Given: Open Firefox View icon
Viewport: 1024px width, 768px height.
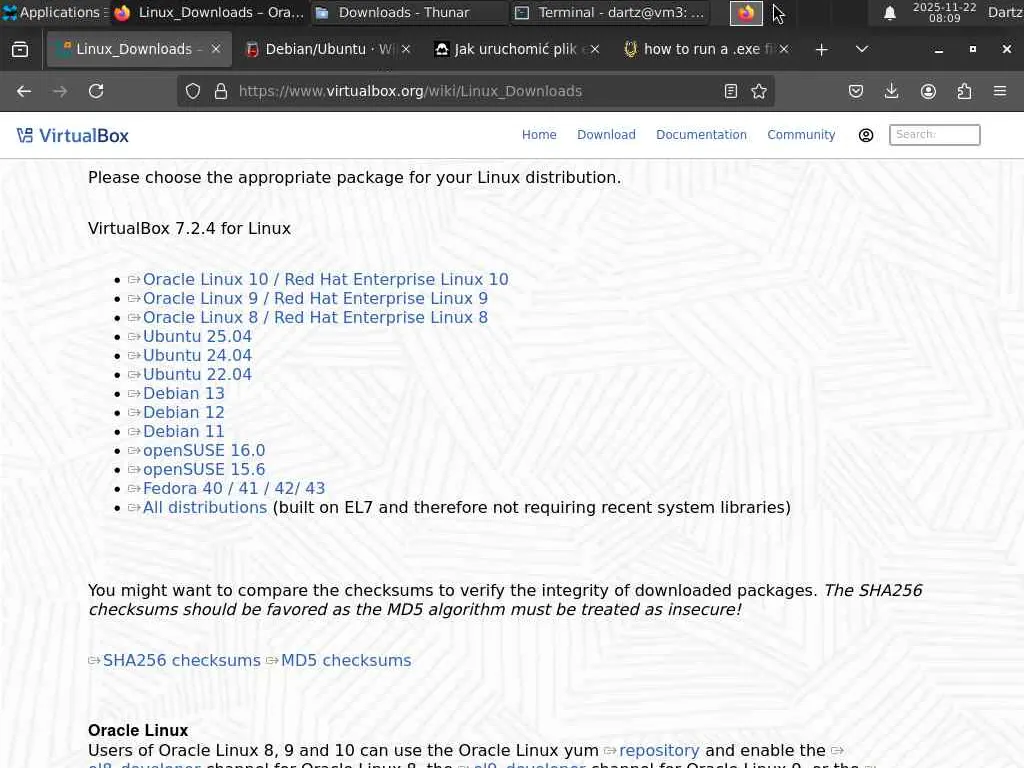Looking at the screenshot, I should (20, 50).
